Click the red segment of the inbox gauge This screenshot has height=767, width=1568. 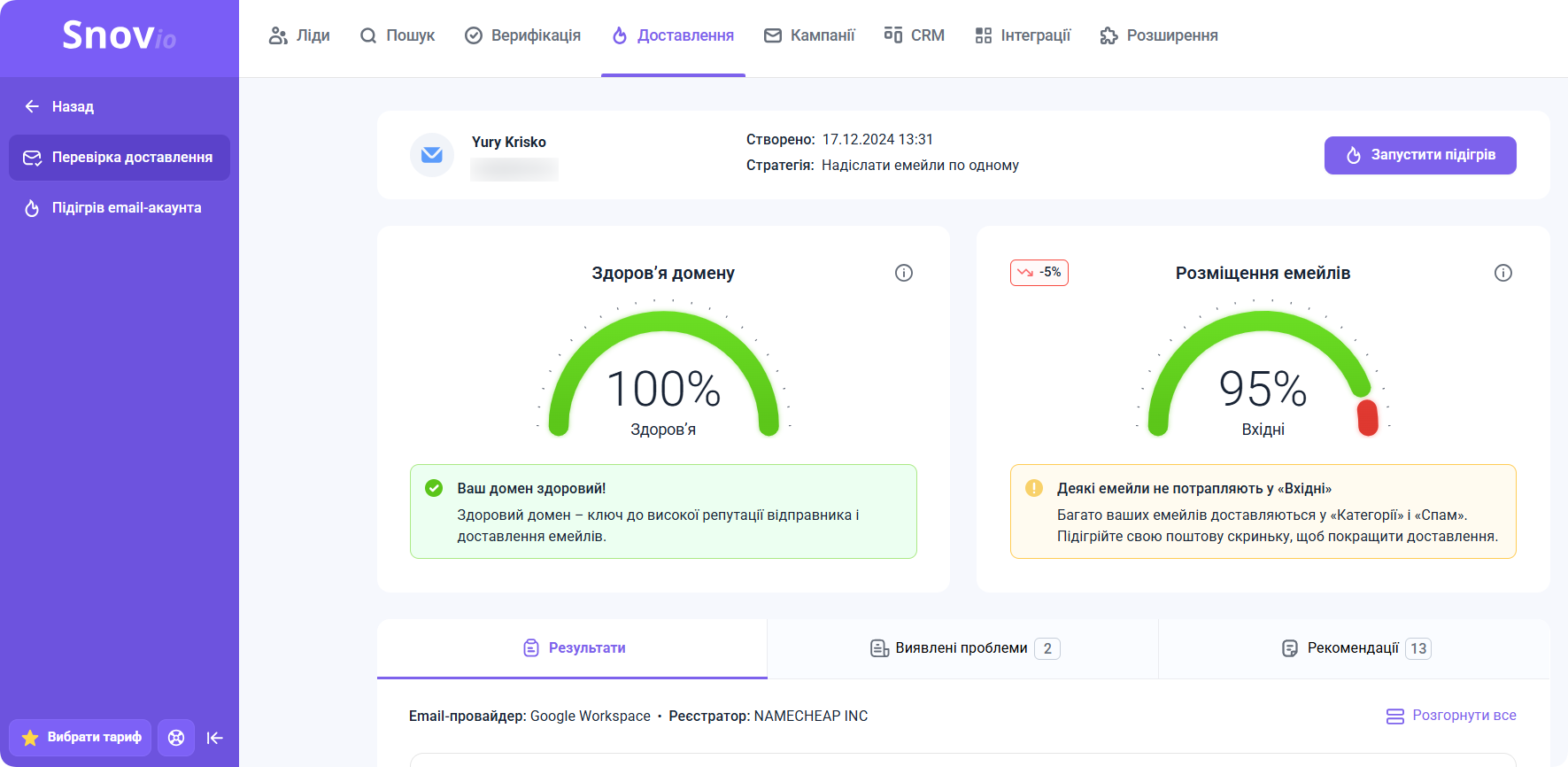point(1368,417)
